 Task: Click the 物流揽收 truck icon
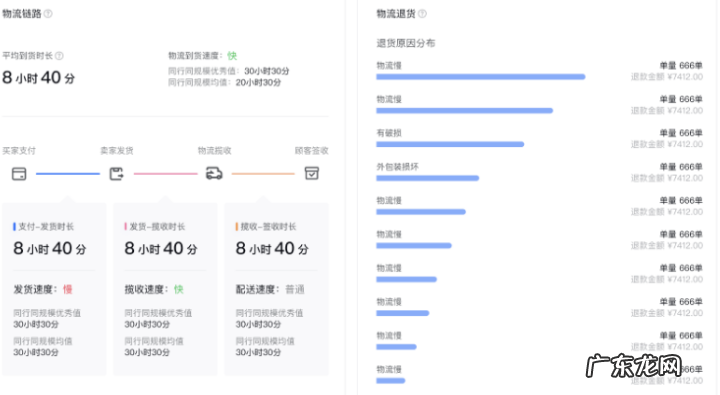click(214, 174)
